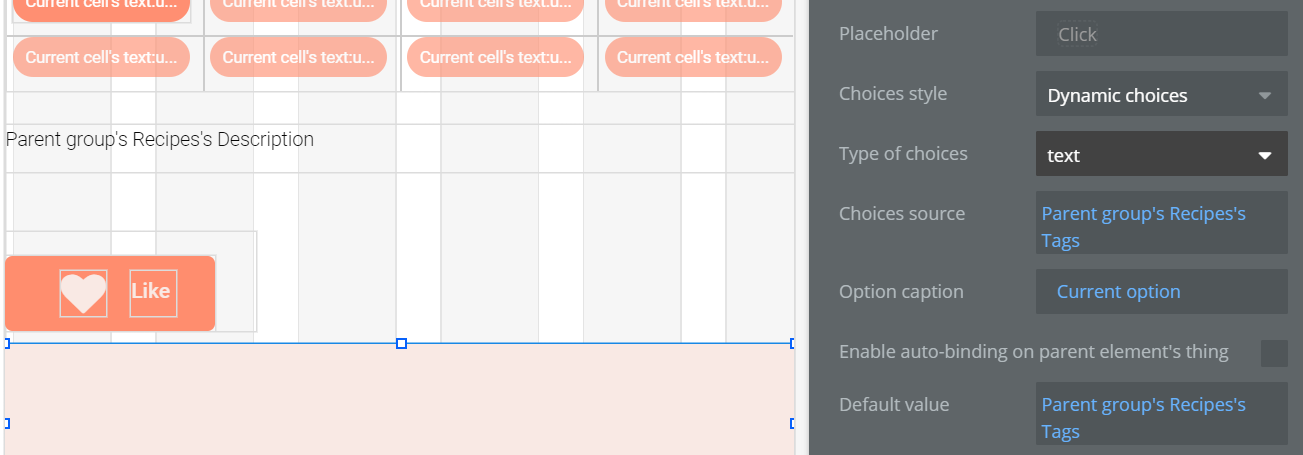Select the pink shaded element on canvas
The width and height of the screenshot is (1303, 455).
(x=400, y=400)
